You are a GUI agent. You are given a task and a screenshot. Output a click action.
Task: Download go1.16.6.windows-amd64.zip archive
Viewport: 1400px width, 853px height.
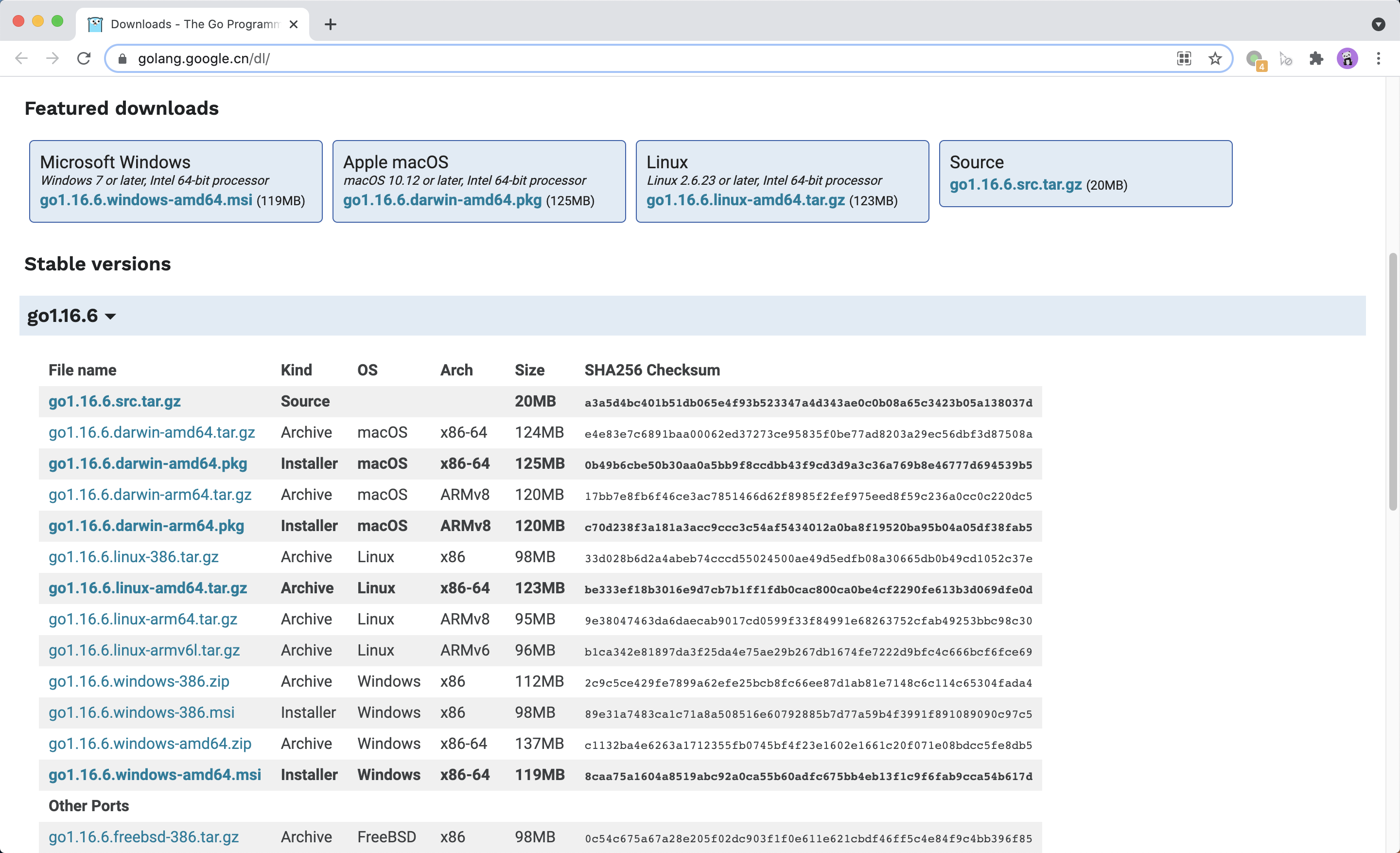150,743
